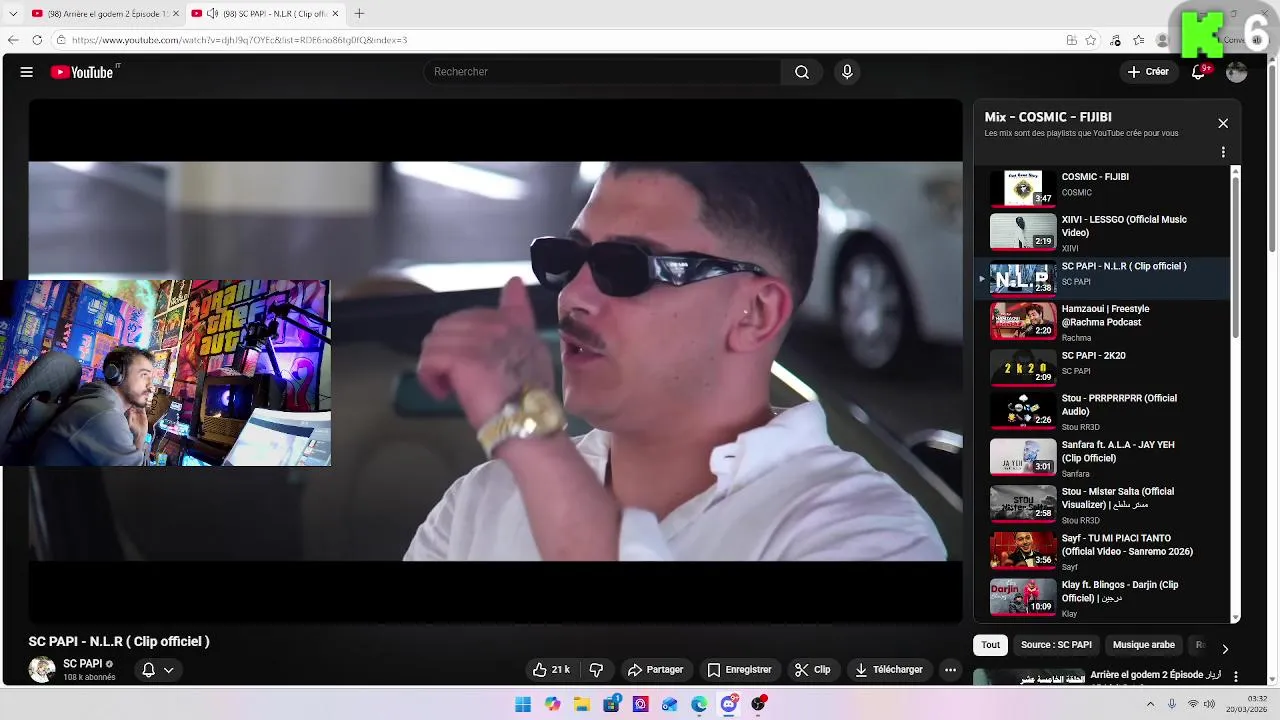Screen dimensions: 1280x720
Task: Open SC PAPI channel avatar
Action: click(x=42, y=670)
